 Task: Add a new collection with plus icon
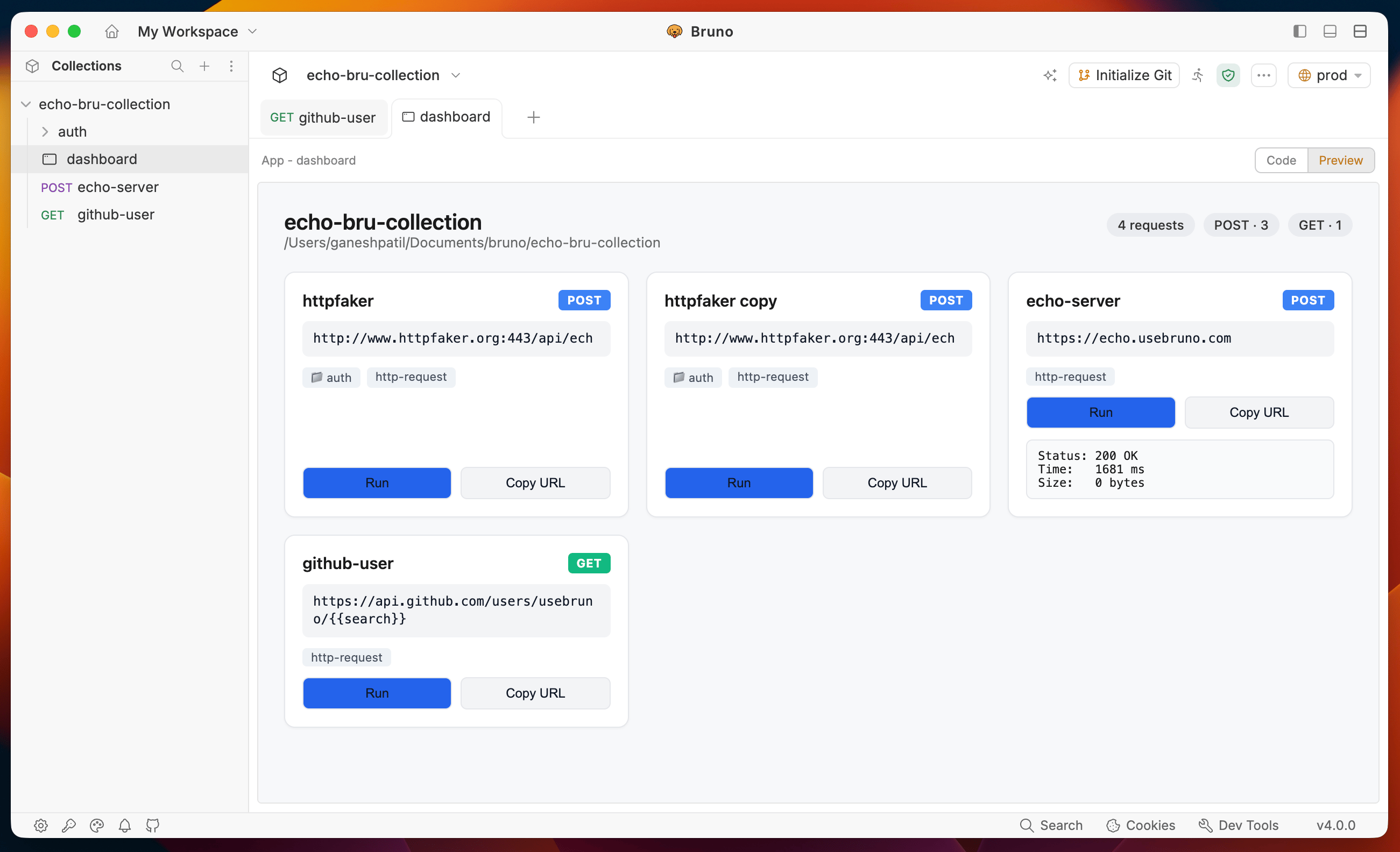(204, 66)
